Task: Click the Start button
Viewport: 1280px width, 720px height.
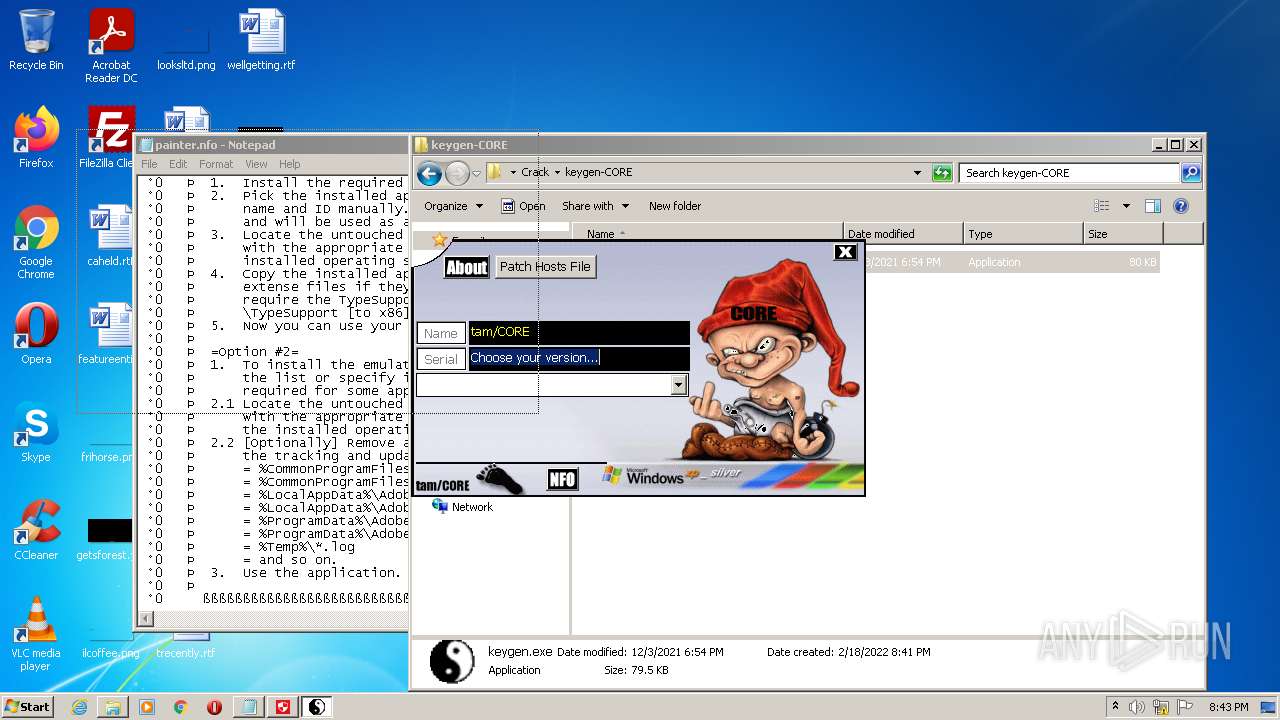Action: pyautogui.click(x=27, y=706)
